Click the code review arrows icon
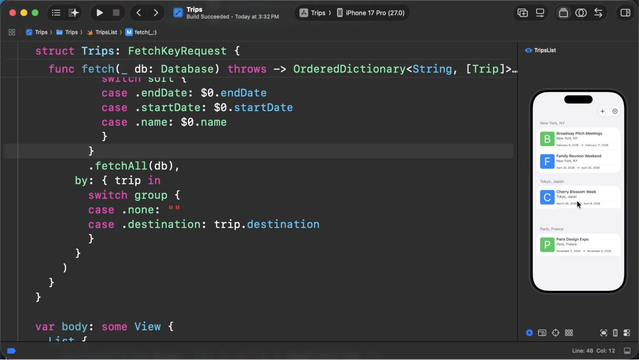The image size is (639, 360). pyautogui.click(x=598, y=13)
